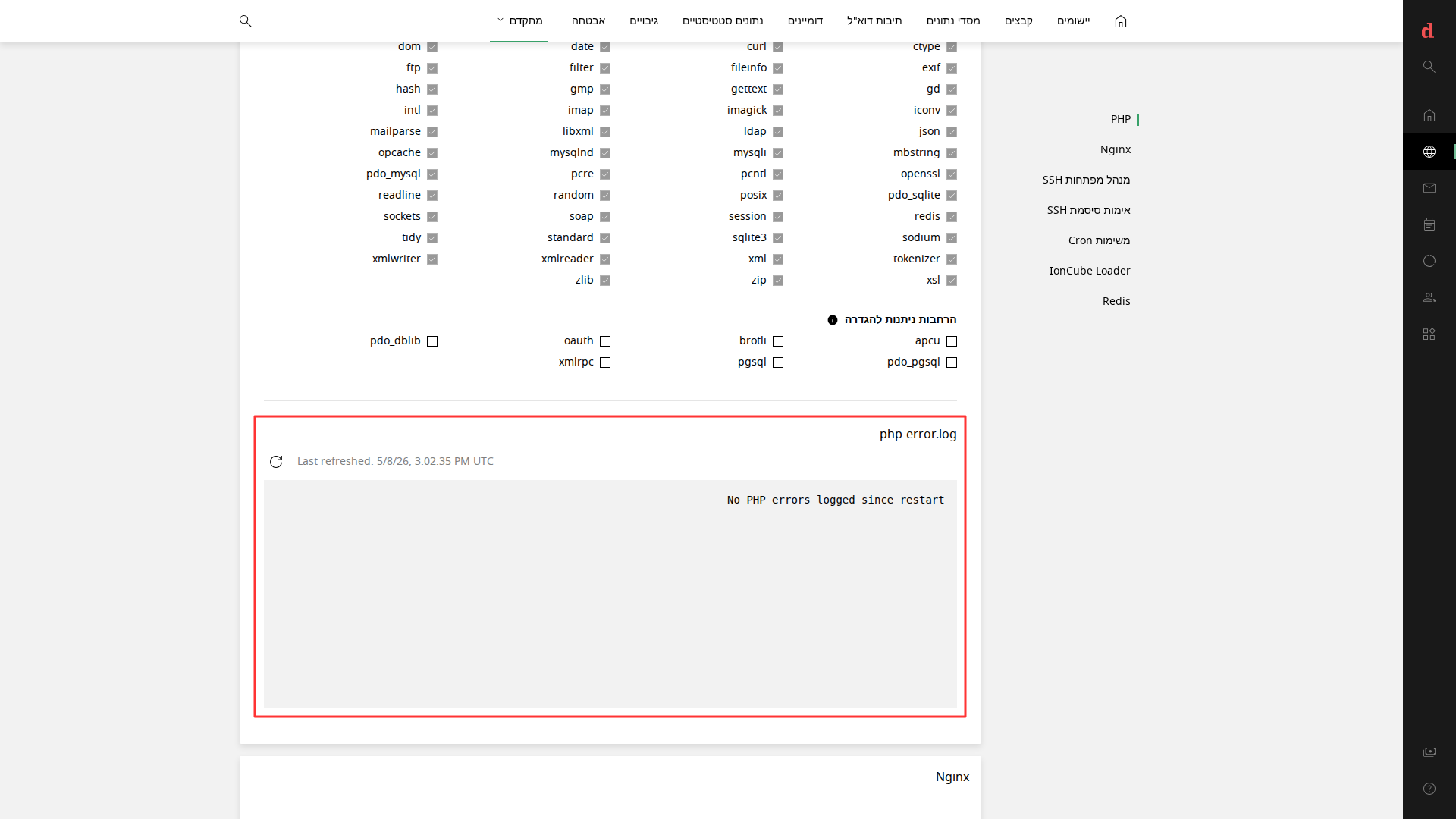Go to Redis section link
The image size is (1456, 819).
[1116, 301]
